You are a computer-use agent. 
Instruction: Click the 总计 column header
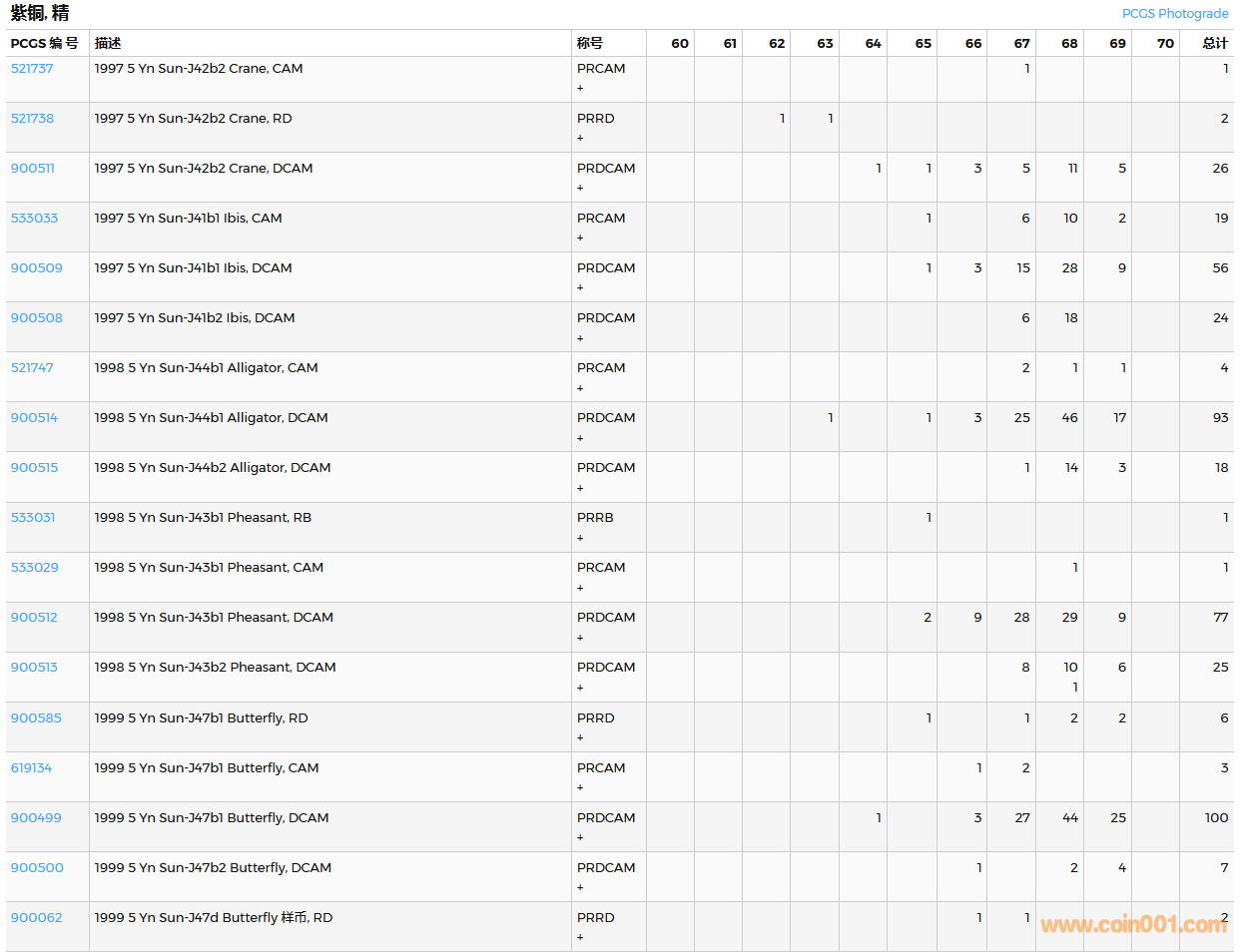pyautogui.click(x=1214, y=43)
